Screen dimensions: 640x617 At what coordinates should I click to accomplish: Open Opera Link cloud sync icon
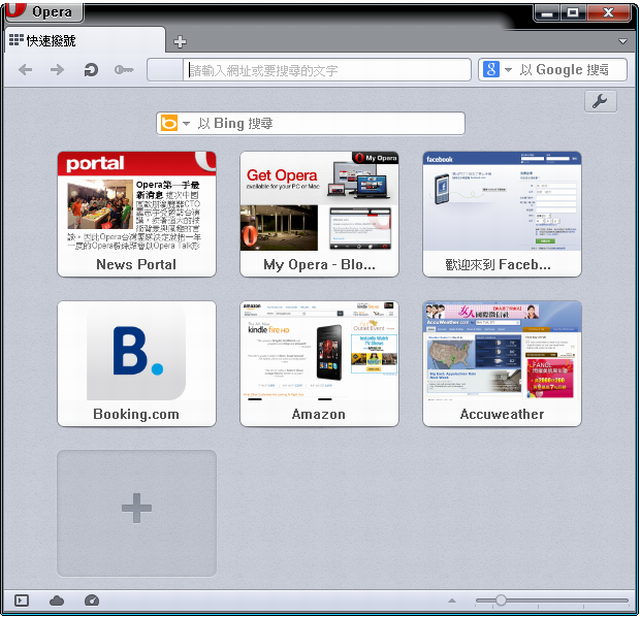click(57, 600)
